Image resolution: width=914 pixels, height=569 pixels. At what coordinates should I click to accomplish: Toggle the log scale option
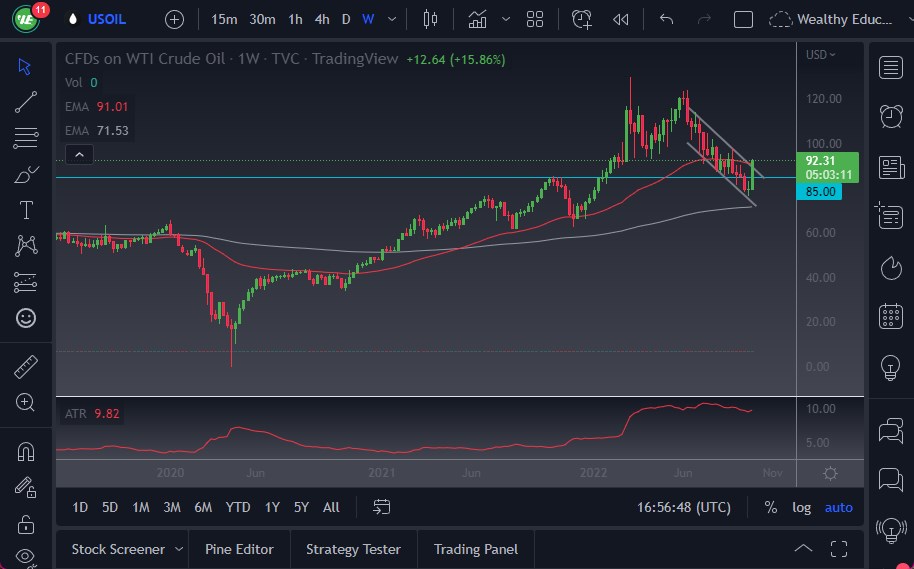coord(802,507)
